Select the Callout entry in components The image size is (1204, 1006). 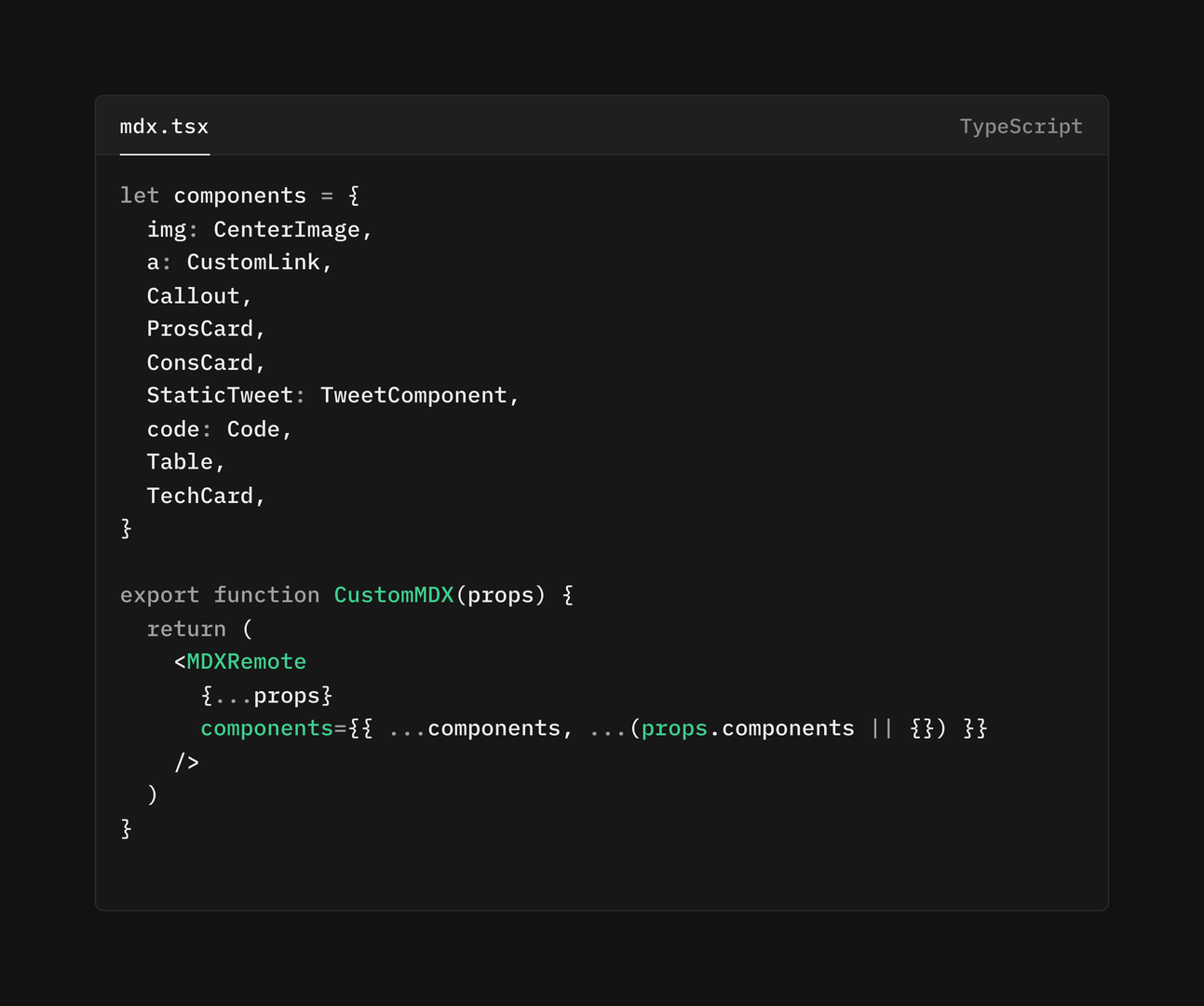(192, 295)
